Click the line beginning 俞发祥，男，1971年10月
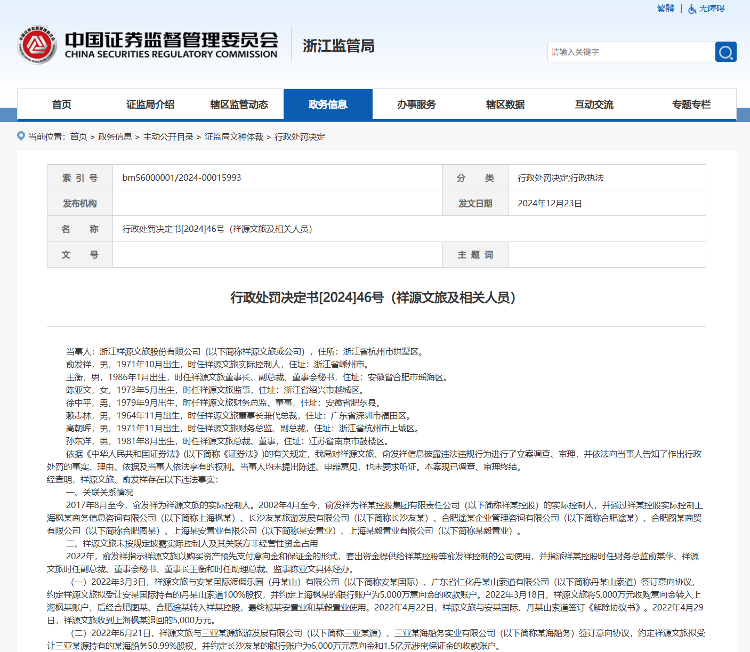 [x=218, y=365]
